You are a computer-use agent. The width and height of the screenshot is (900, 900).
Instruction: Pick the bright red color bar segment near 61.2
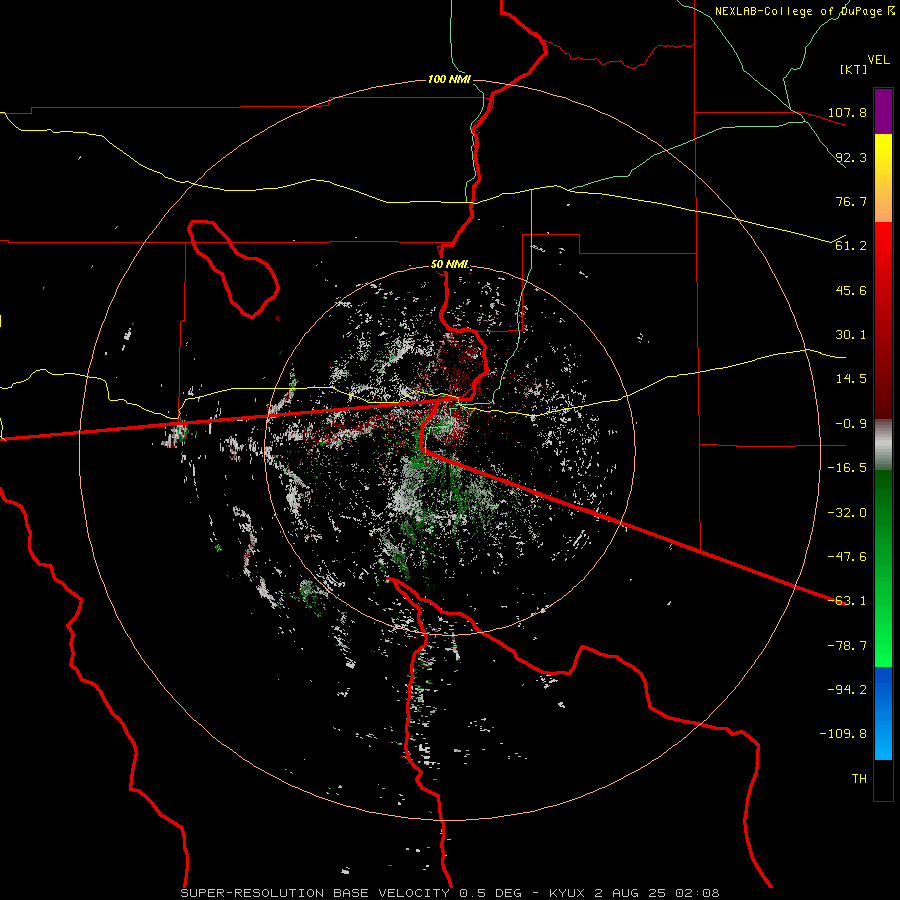[x=883, y=244]
